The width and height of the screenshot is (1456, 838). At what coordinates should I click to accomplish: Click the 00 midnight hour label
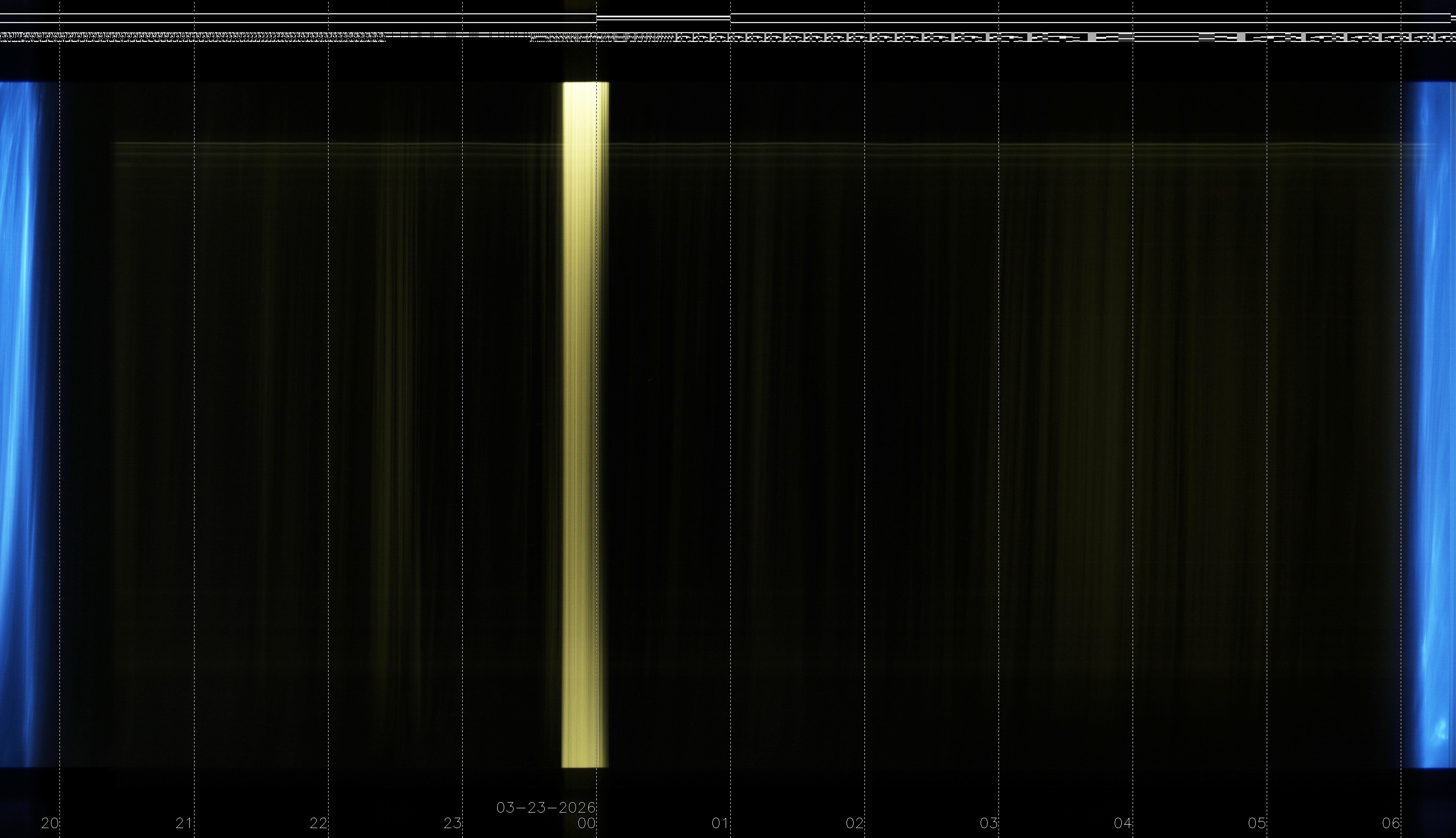(x=586, y=823)
